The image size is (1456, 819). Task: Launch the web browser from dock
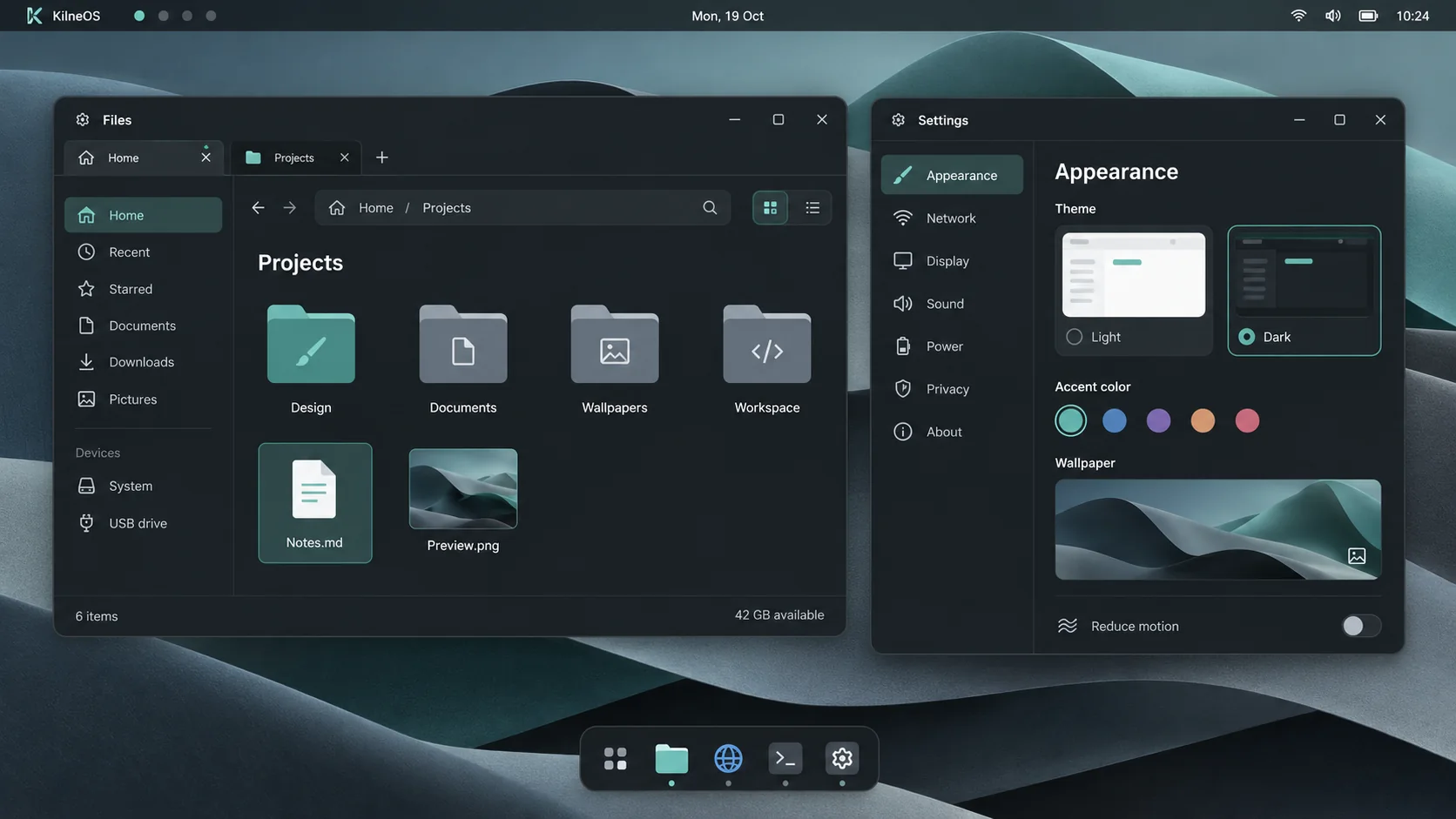click(728, 758)
